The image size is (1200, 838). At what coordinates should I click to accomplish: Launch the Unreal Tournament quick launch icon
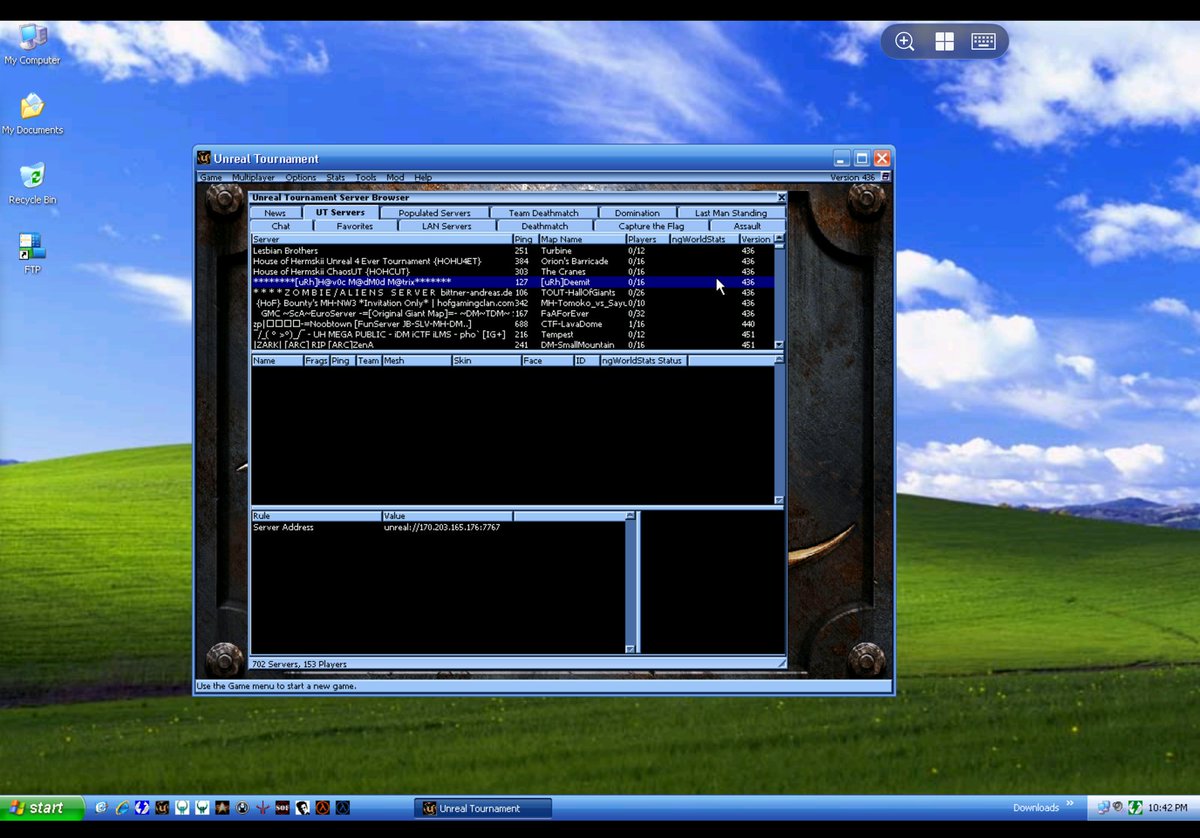tap(162, 807)
